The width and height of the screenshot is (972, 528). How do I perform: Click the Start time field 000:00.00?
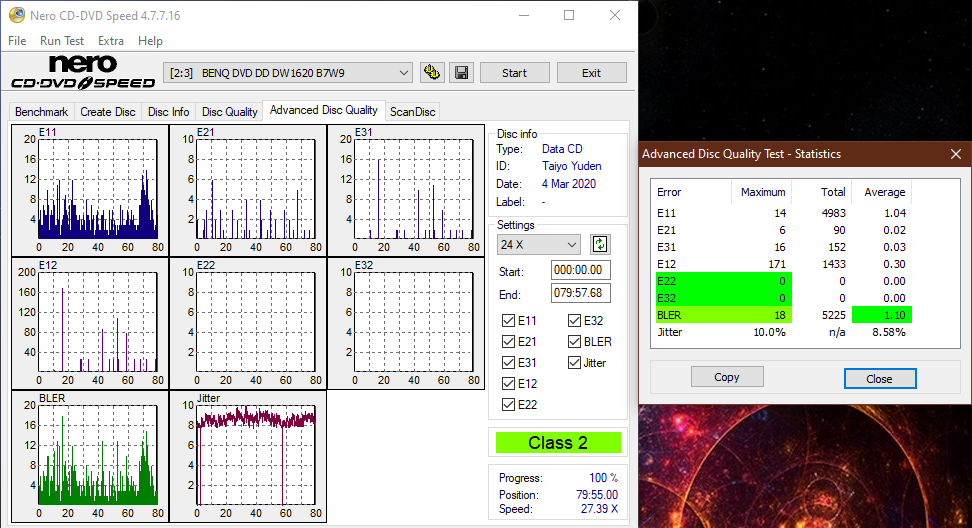pyautogui.click(x=580, y=270)
